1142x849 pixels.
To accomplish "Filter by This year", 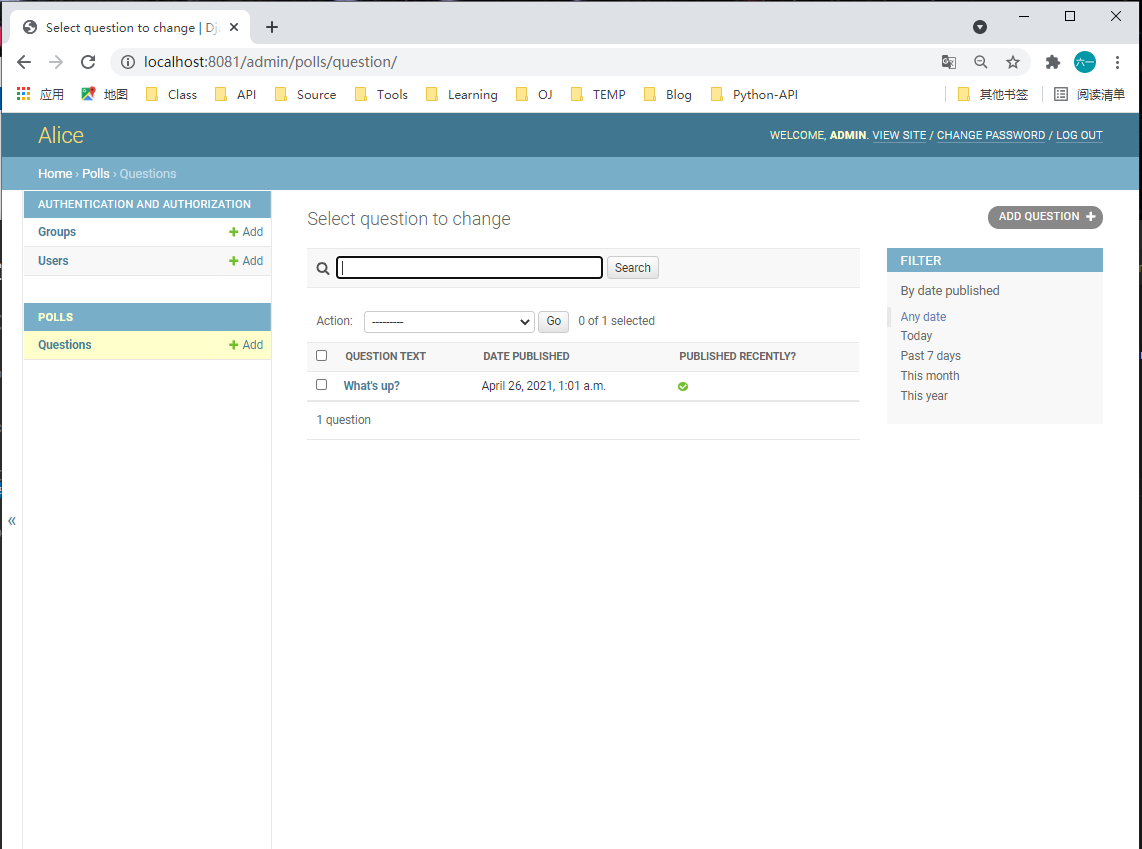I will click(924, 396).
